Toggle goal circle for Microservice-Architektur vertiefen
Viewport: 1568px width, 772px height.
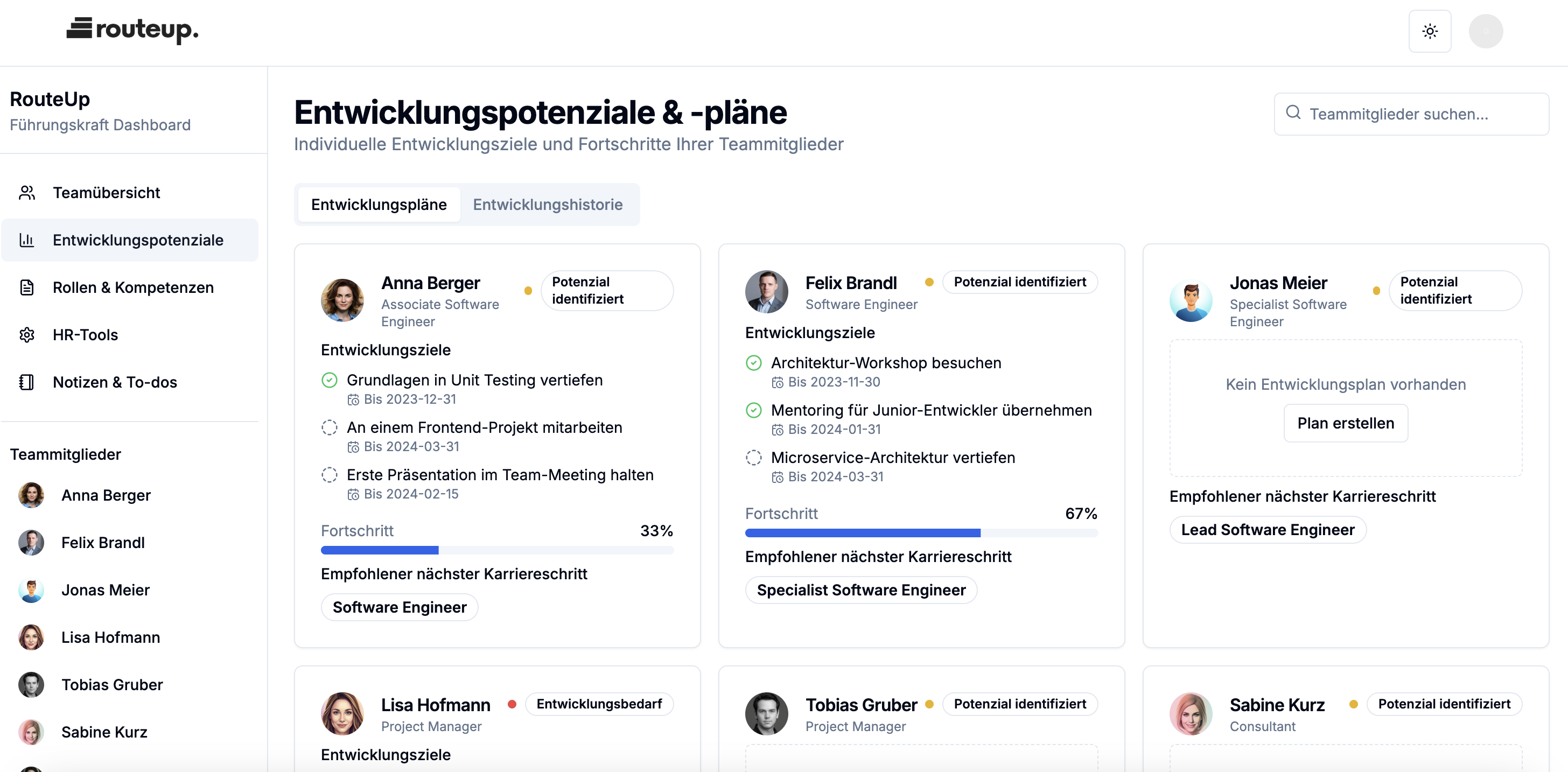tap(753, 458)
